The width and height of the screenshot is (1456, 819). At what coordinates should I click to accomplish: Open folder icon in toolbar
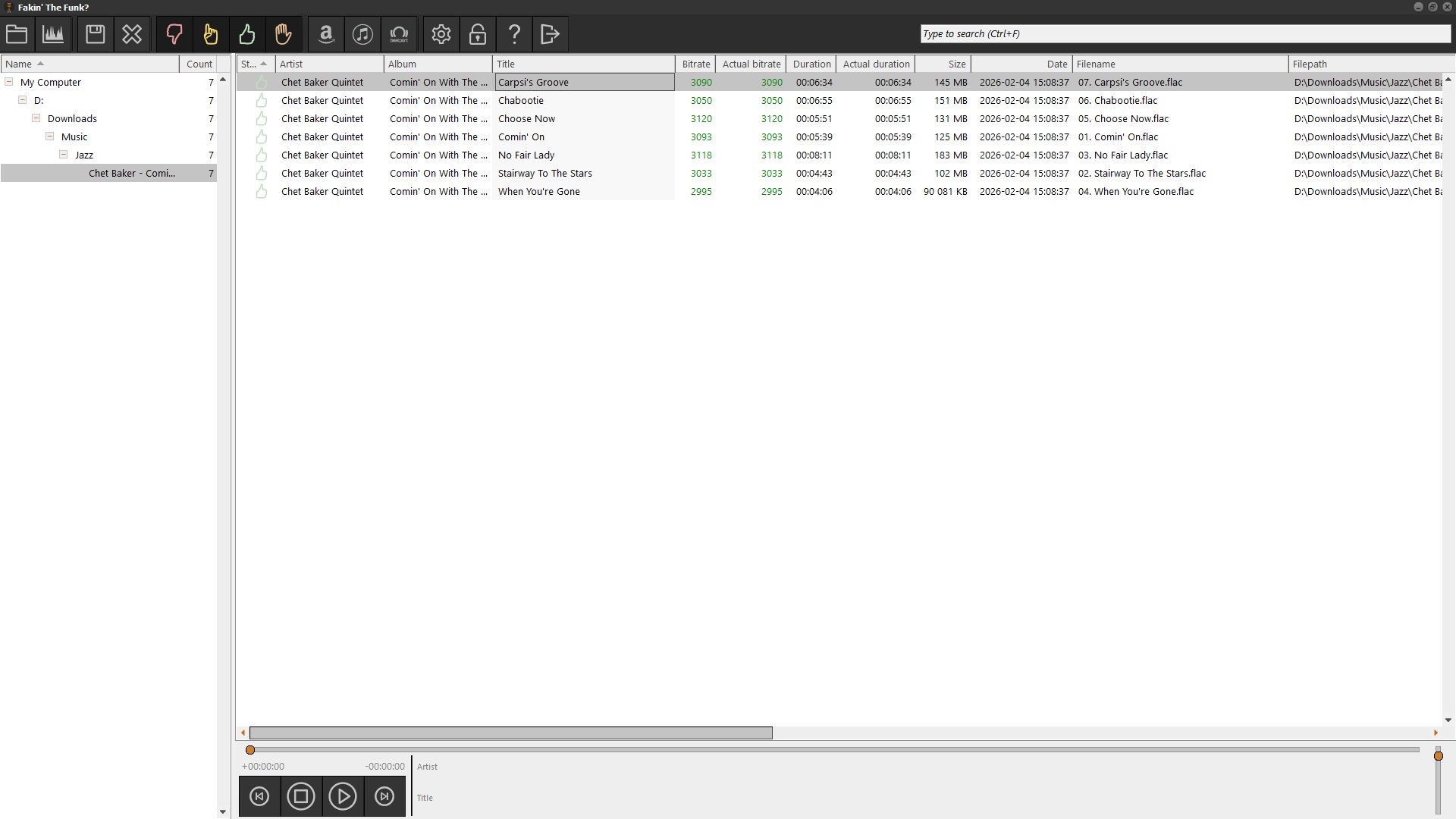click(17, 34)
